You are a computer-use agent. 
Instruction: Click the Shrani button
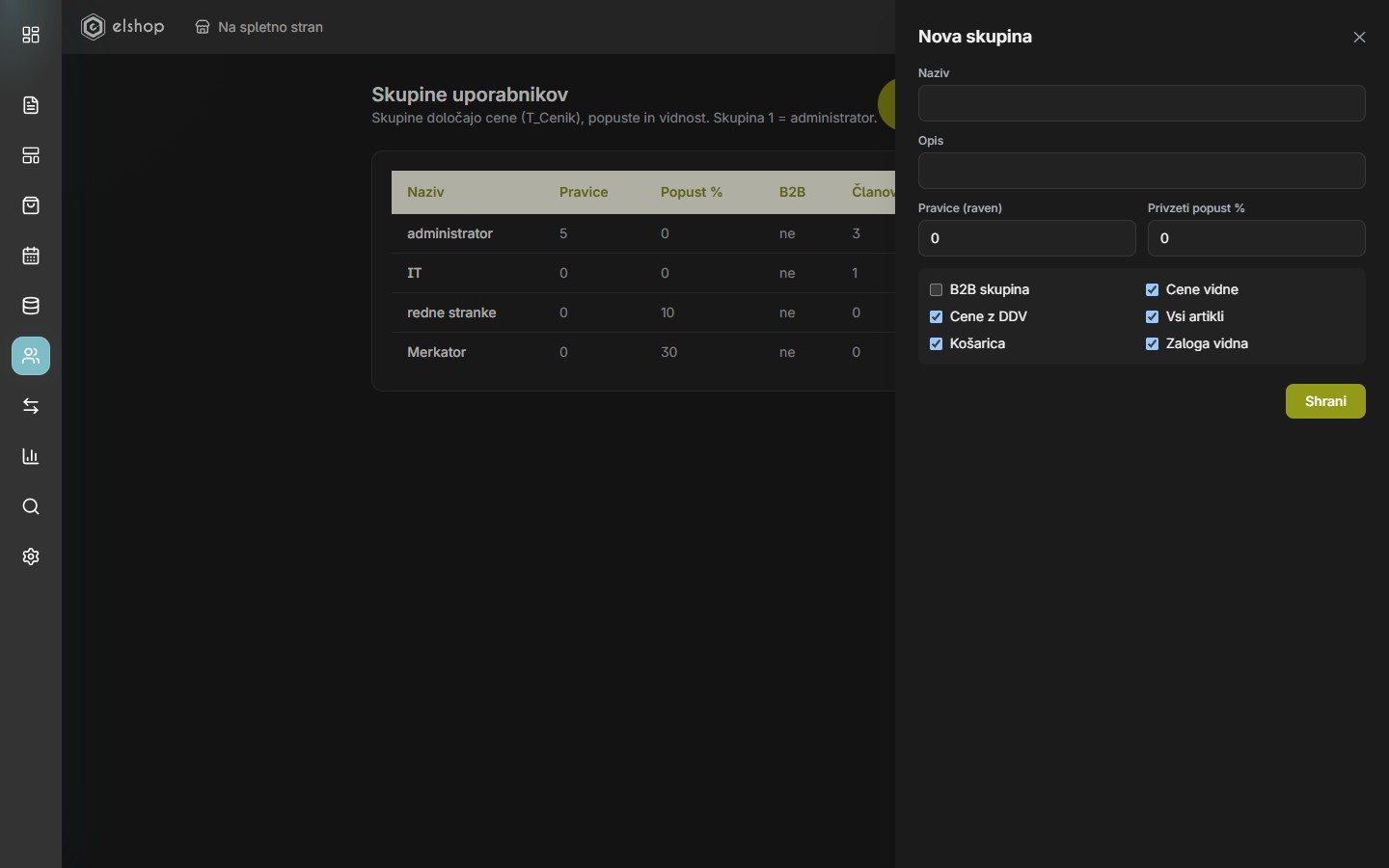tap(1325, 401)
